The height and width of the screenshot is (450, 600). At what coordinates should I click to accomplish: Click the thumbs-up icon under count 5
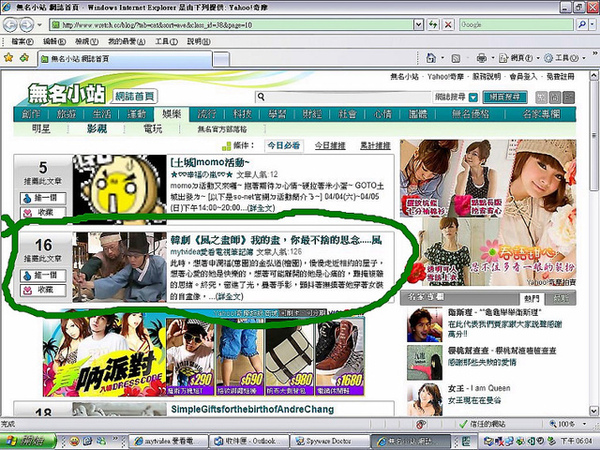27,198
